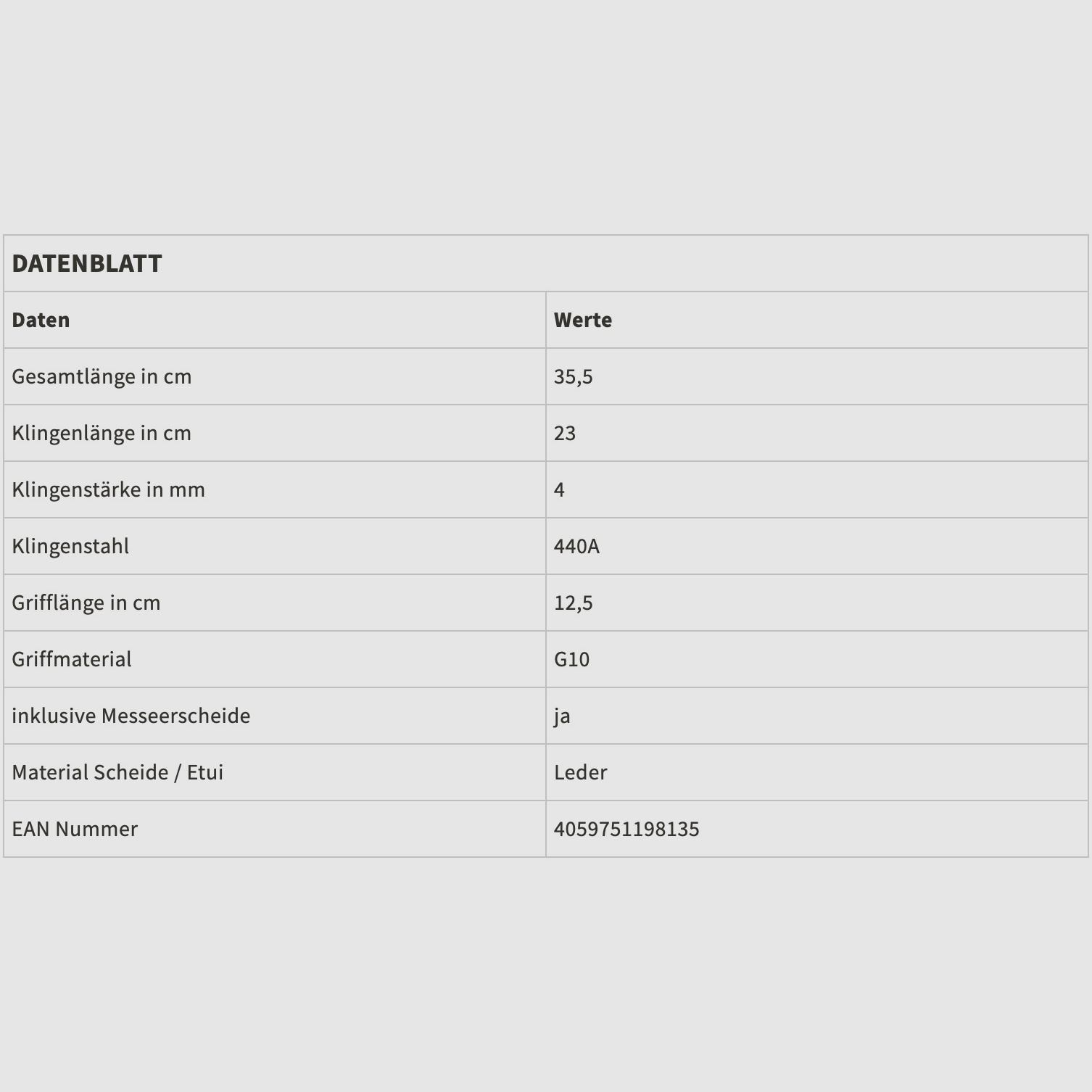
Task: Select the handle length value 12,5
Action: pos(573,603)
